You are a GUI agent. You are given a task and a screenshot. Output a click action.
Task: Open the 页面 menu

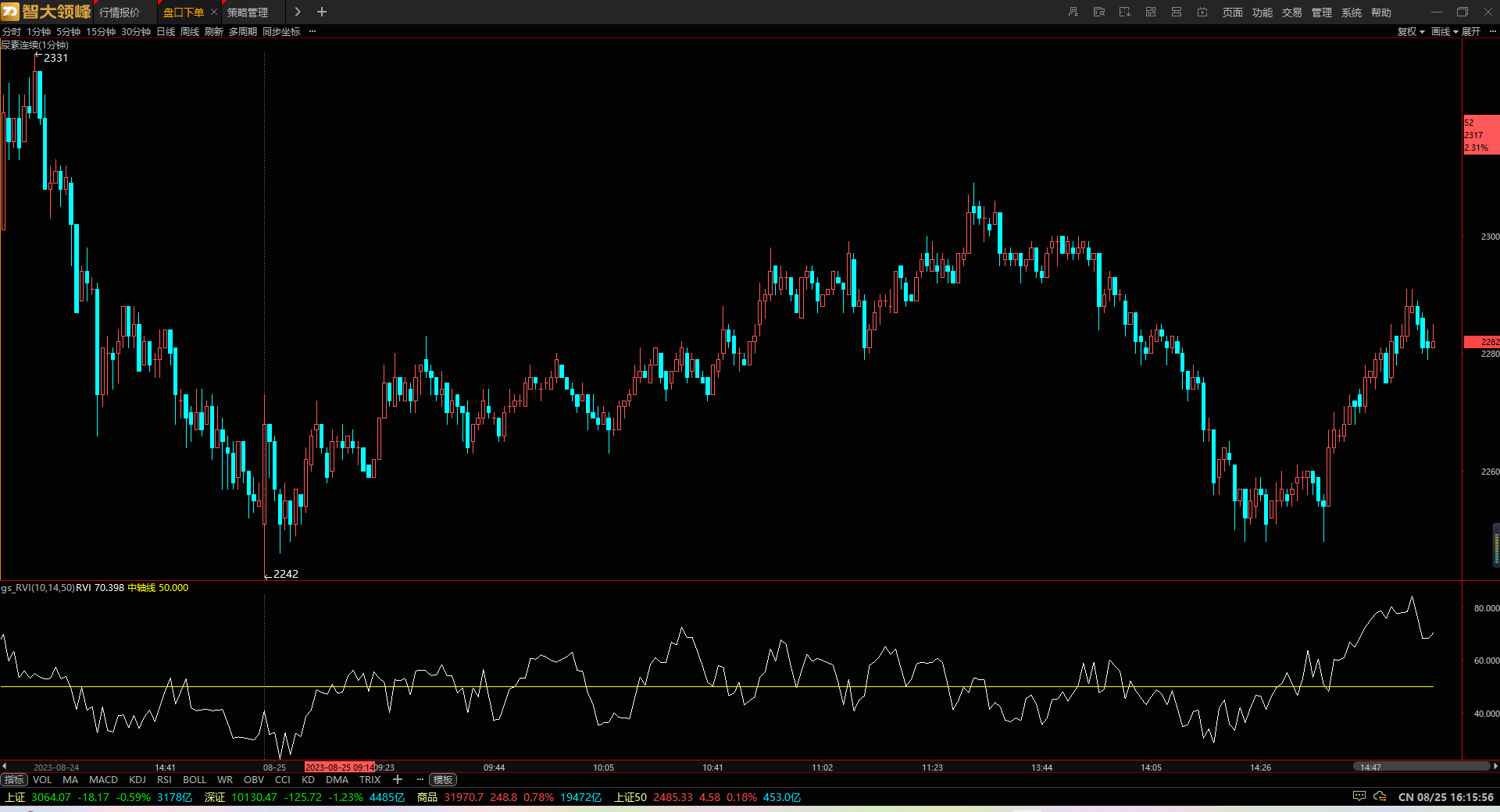[x=1233, y=12]
